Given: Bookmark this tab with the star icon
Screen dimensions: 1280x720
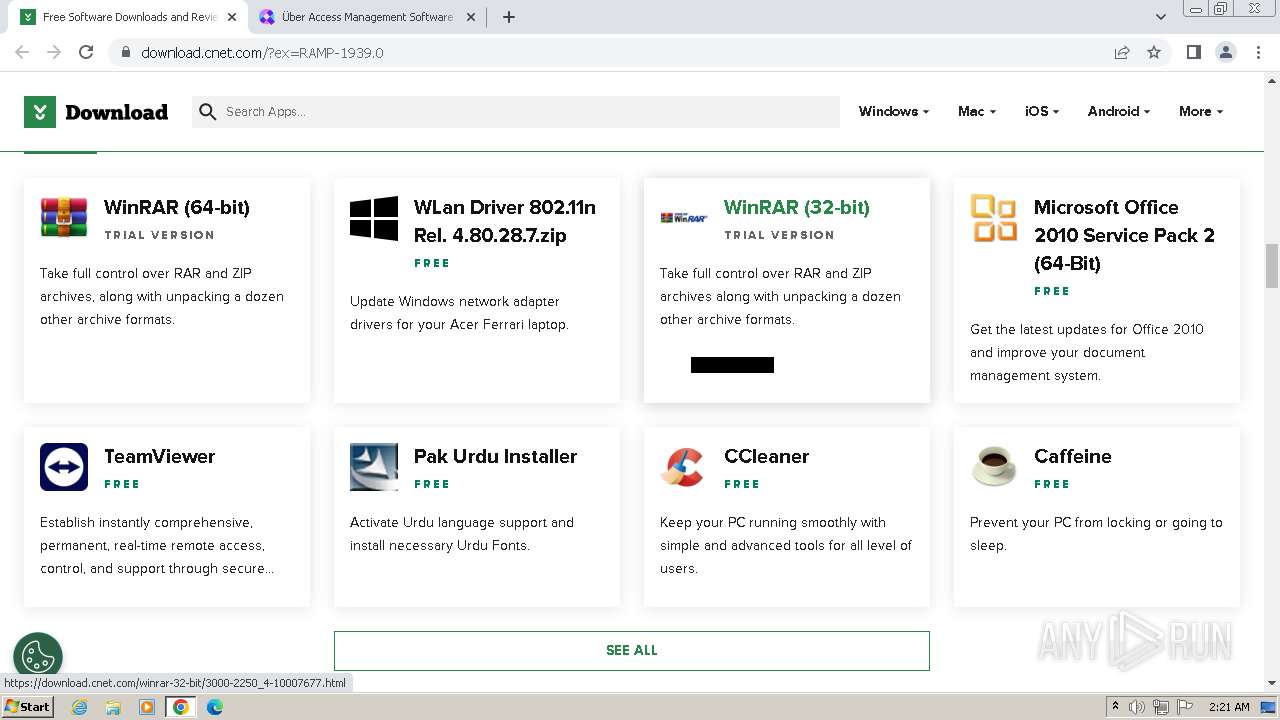Looking at the screenshot, I should (1154, 52).
